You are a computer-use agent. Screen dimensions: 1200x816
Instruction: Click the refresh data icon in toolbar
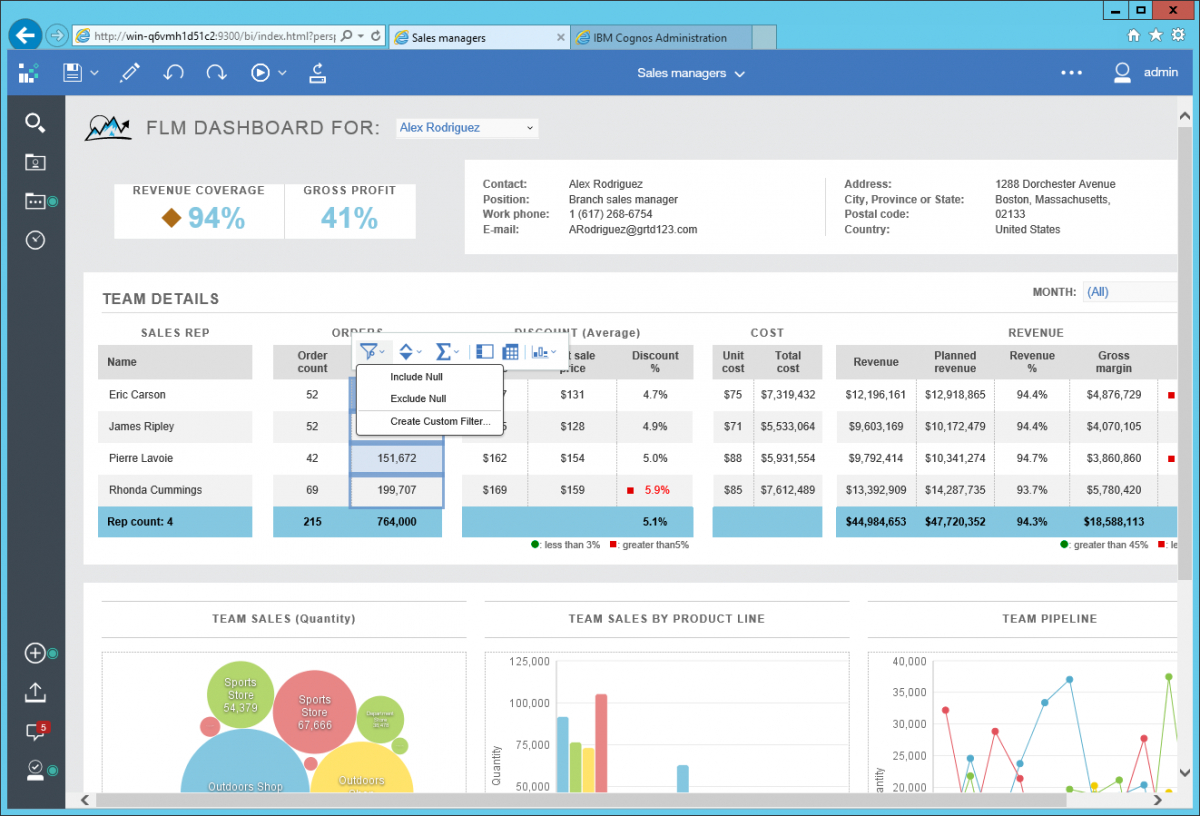tap(317, 72)
